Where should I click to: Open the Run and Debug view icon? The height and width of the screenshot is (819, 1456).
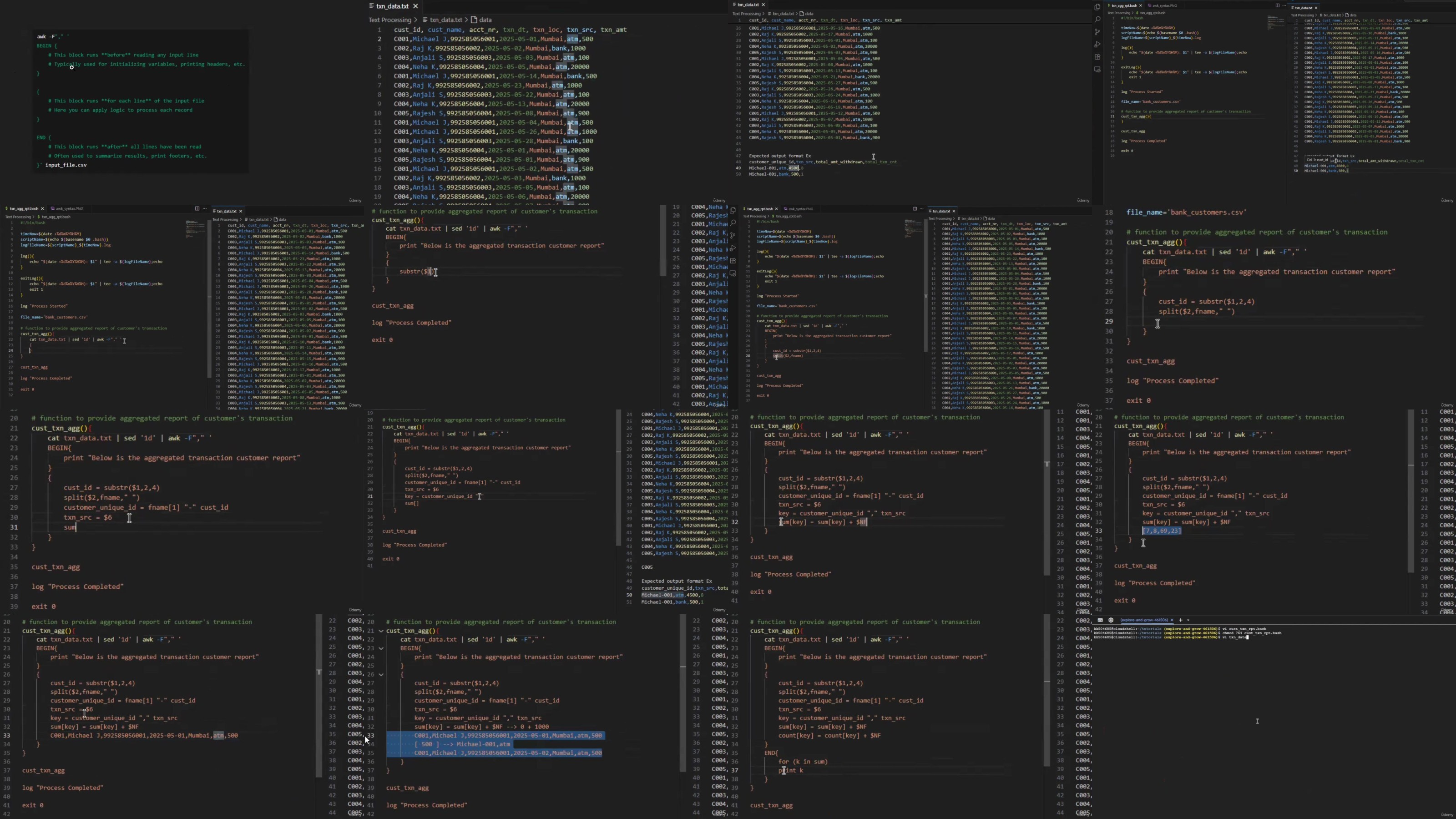1097,45
